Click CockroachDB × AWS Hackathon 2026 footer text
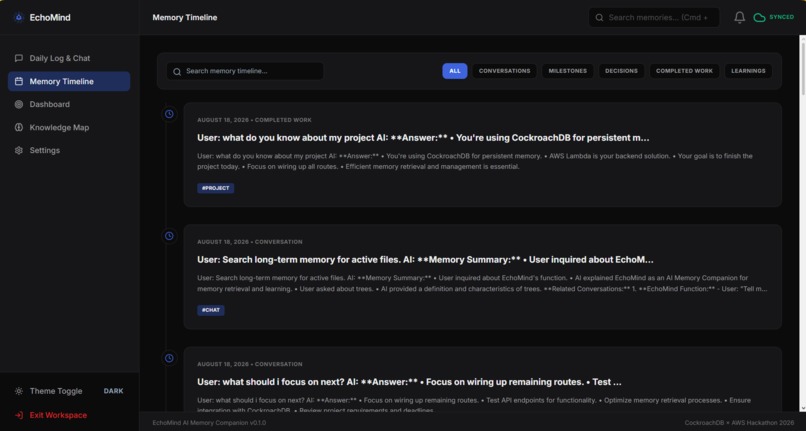Screen dimensions: 806x431 739,423
